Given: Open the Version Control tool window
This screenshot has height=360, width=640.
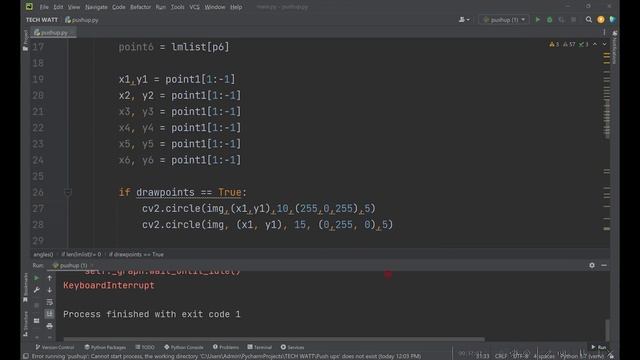Looking at the screenshot, I should [x=55, y=347].
